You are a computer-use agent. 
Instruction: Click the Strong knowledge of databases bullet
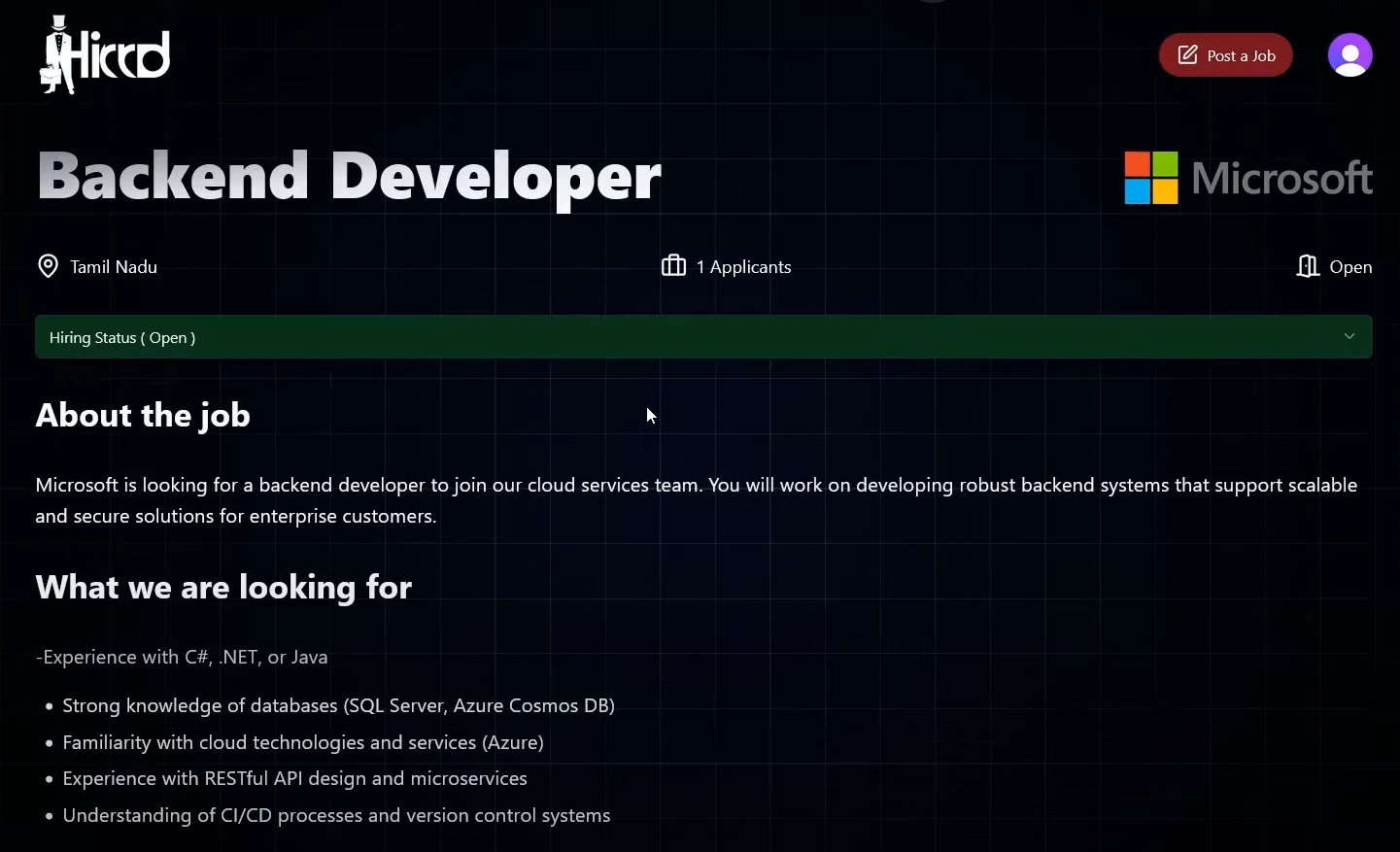tap(338, 706)
